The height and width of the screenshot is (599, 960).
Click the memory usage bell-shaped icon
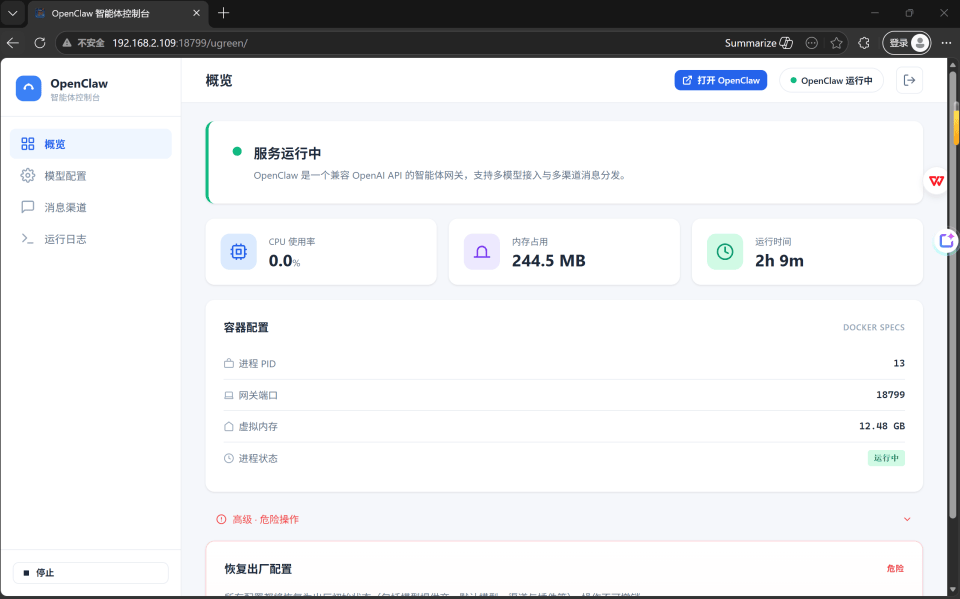tap(482, 252)
